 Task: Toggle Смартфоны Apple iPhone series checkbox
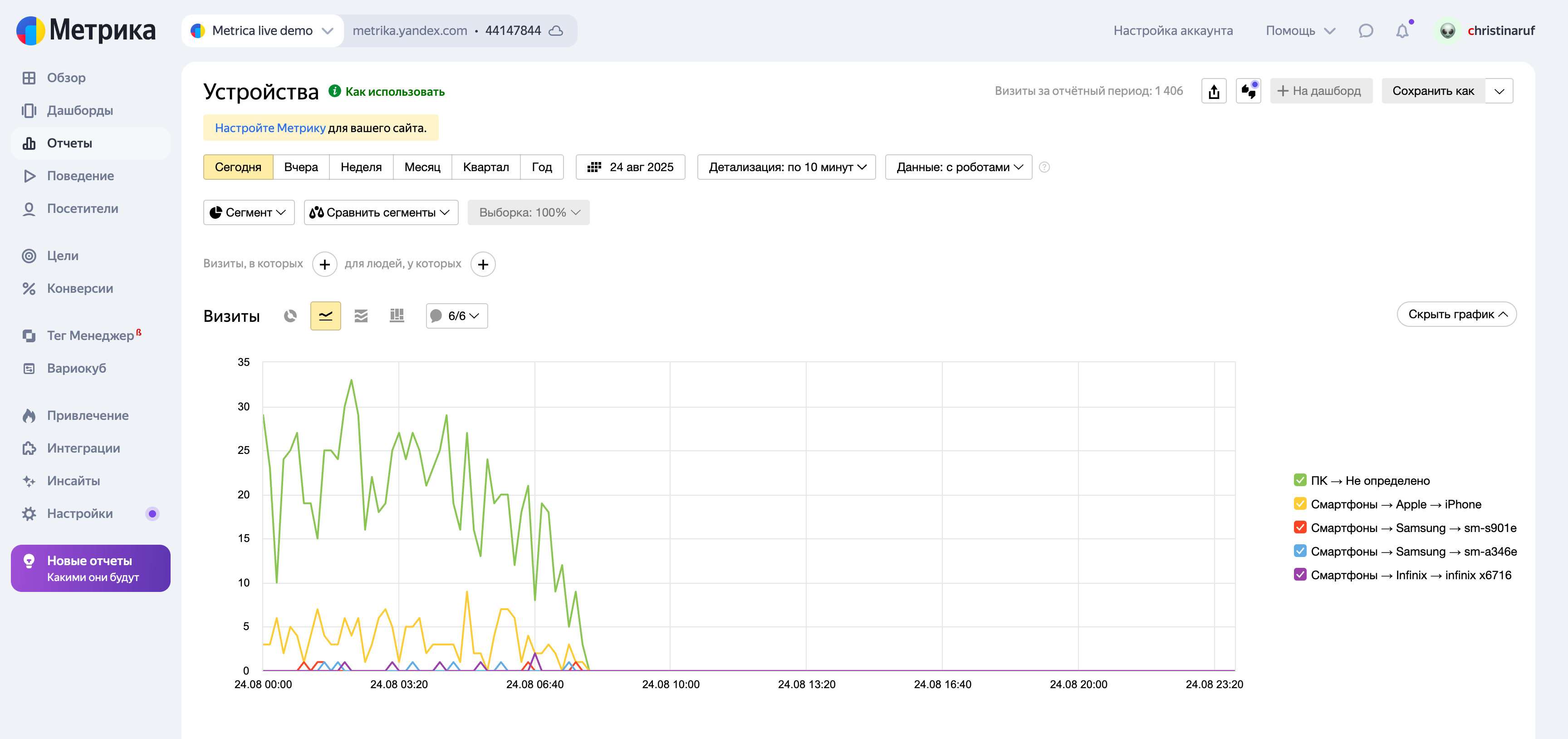pyautogui.click(x=1300, y=504)
